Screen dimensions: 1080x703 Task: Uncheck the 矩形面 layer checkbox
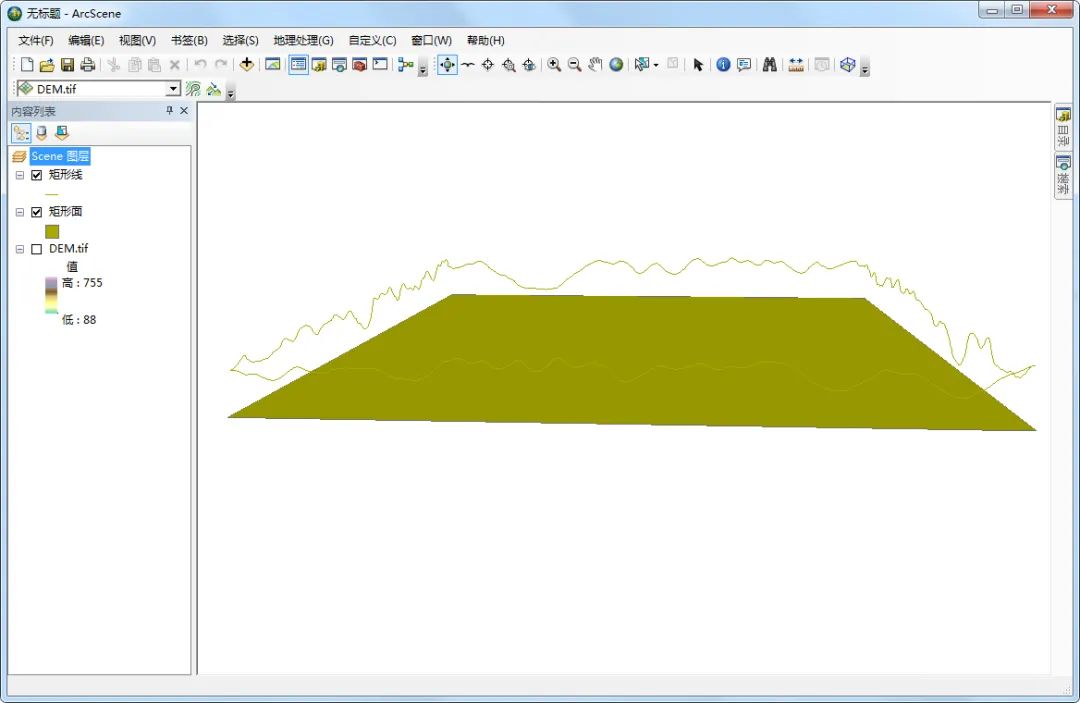[x=37, y=212]
